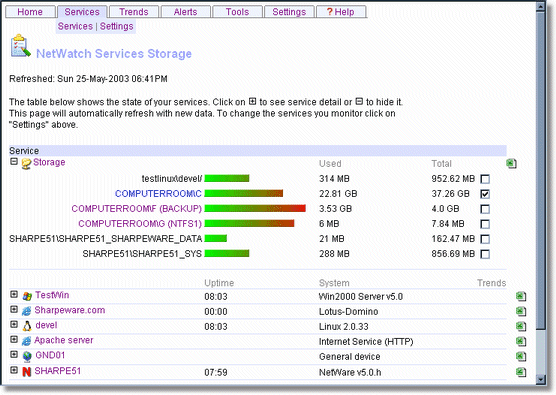Click the SHARPE51 NetWare N icon
556x395 pixels.
click(27, 372)
